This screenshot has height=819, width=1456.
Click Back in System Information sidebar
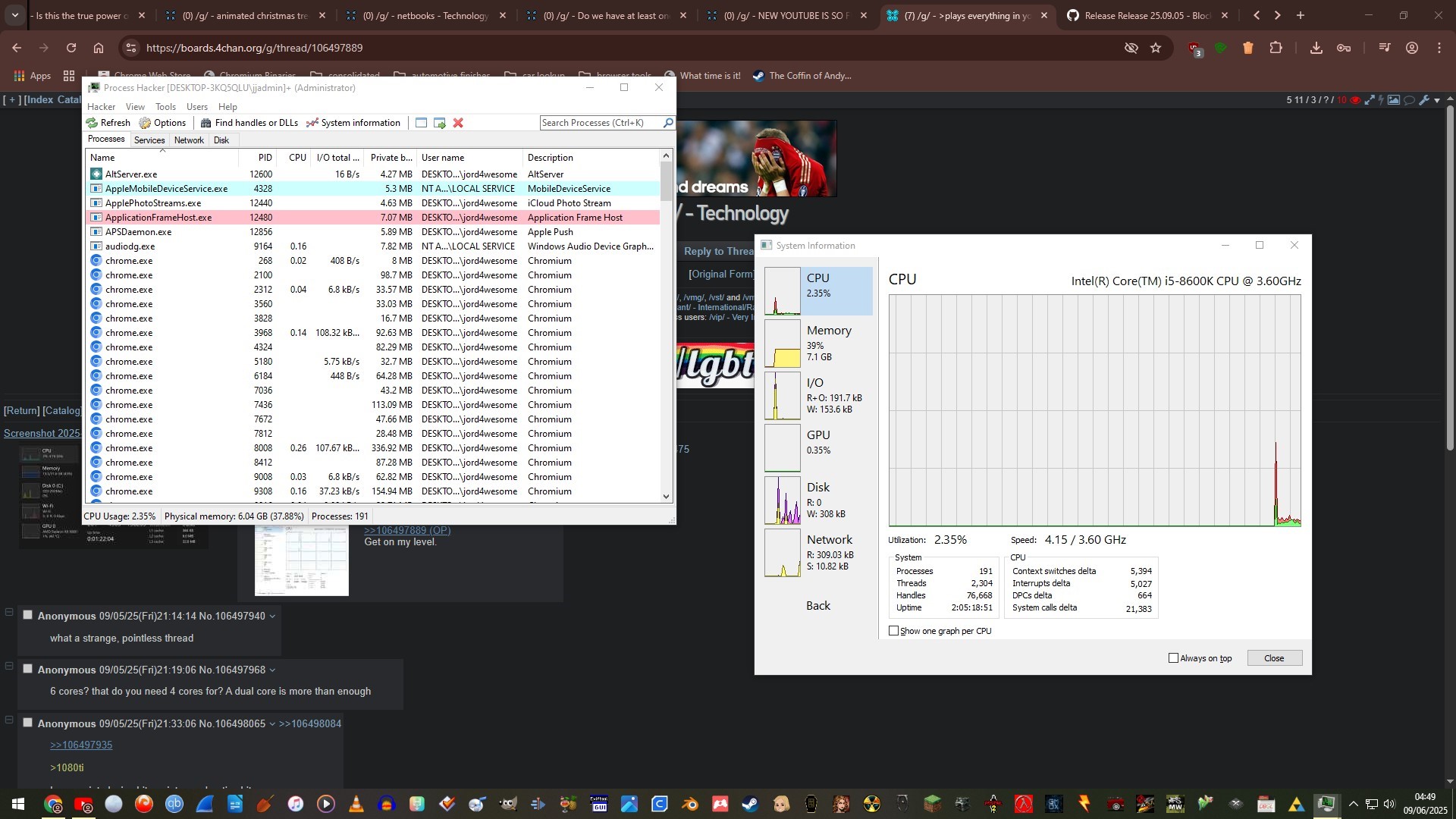pyautogui.click(x=818, y=606)
